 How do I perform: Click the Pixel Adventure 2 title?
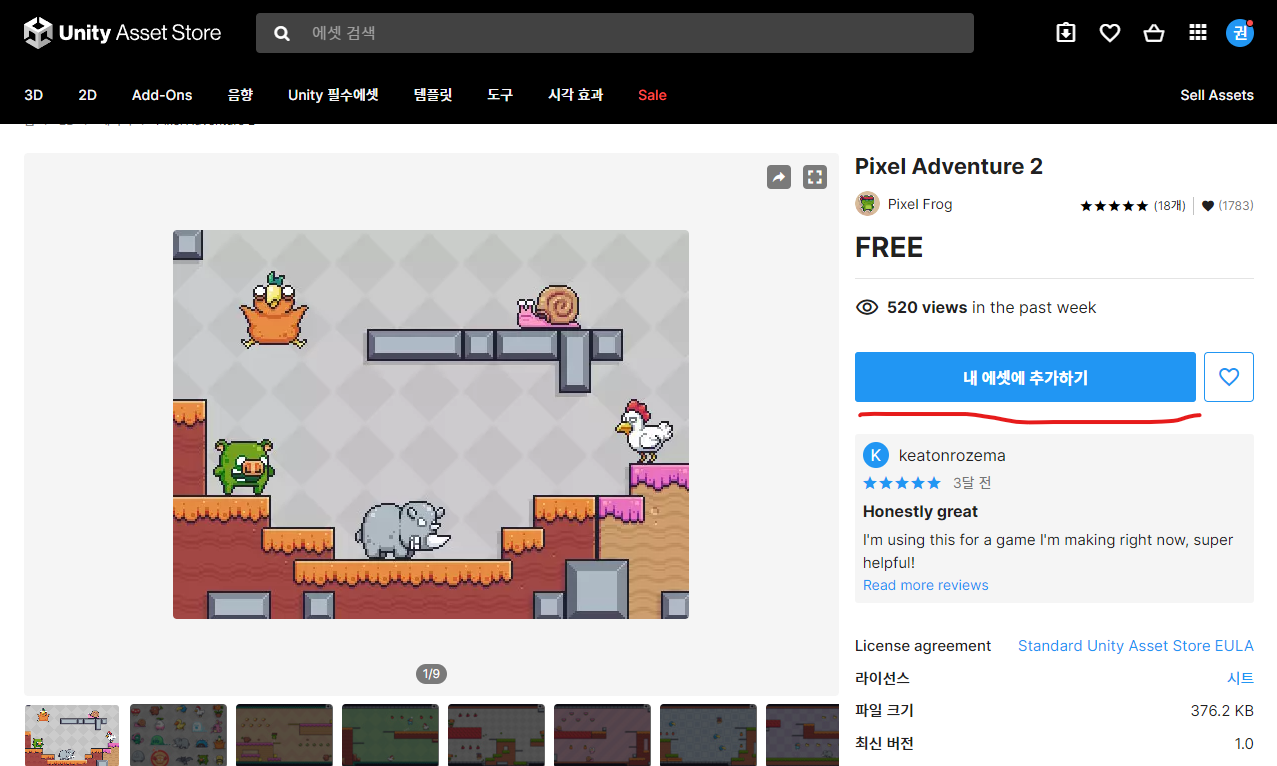[x=949, y=167]
